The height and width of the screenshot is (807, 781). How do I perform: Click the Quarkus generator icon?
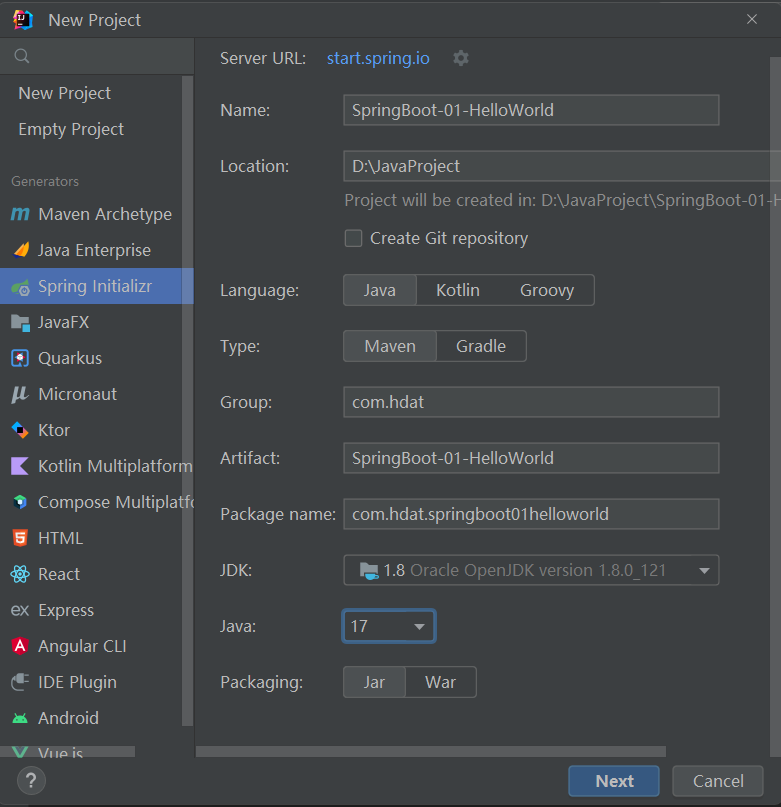[x=20, y=358]
